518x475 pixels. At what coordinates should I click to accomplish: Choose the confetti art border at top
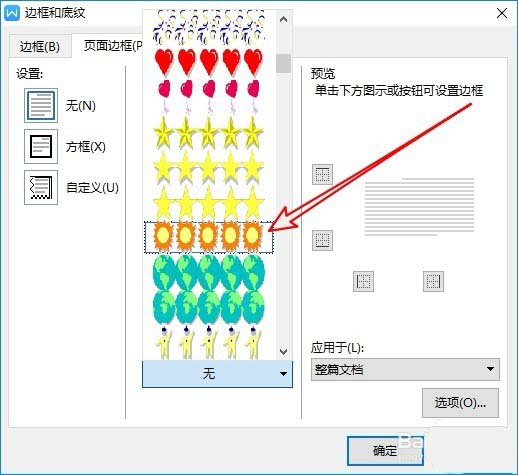(209, 27)
